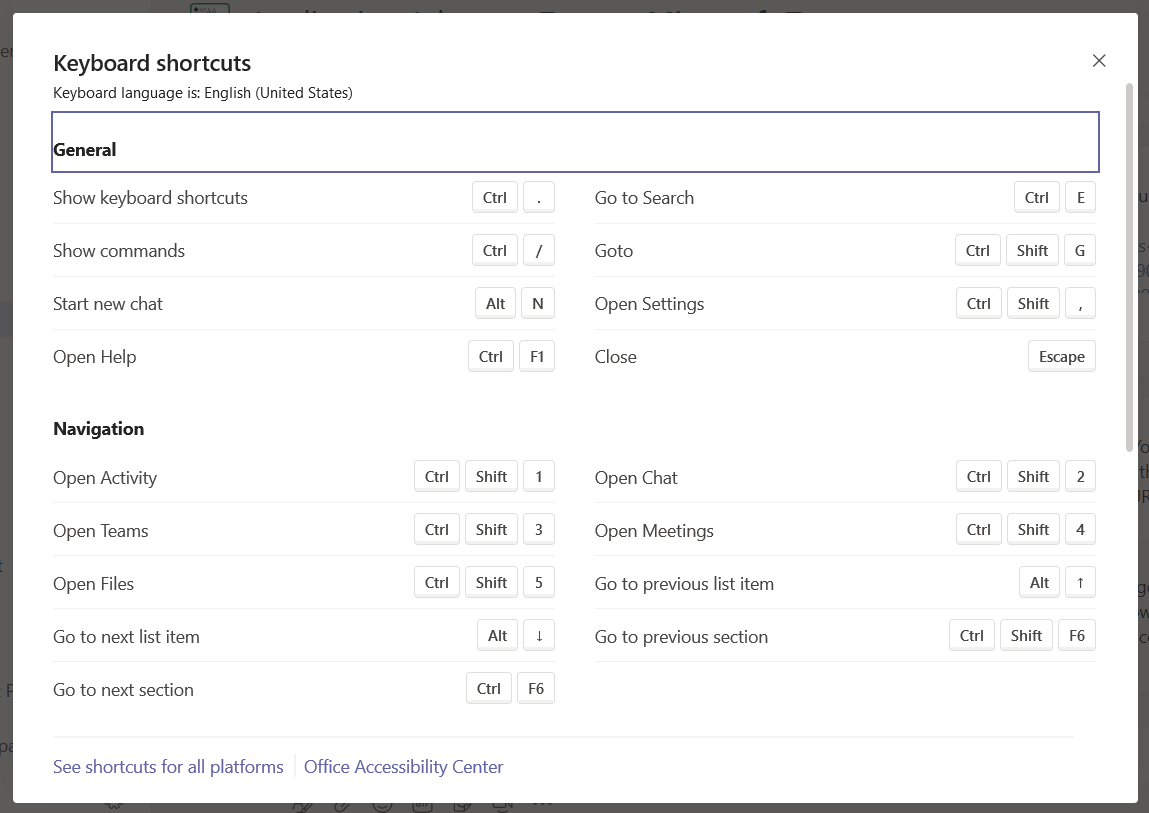Screen dimensions: 1149x813
Task: Click the Escape key badge
Action: 1061,357
